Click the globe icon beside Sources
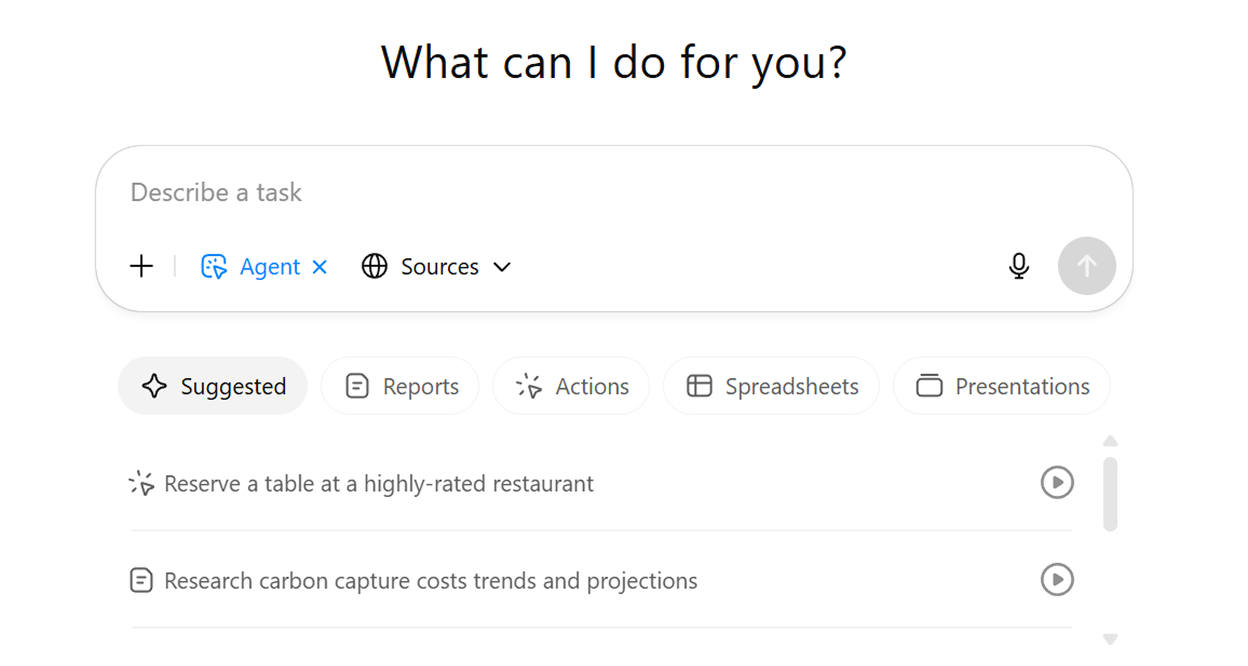This screenshot has height=666, width=1248. click(375, 267)
